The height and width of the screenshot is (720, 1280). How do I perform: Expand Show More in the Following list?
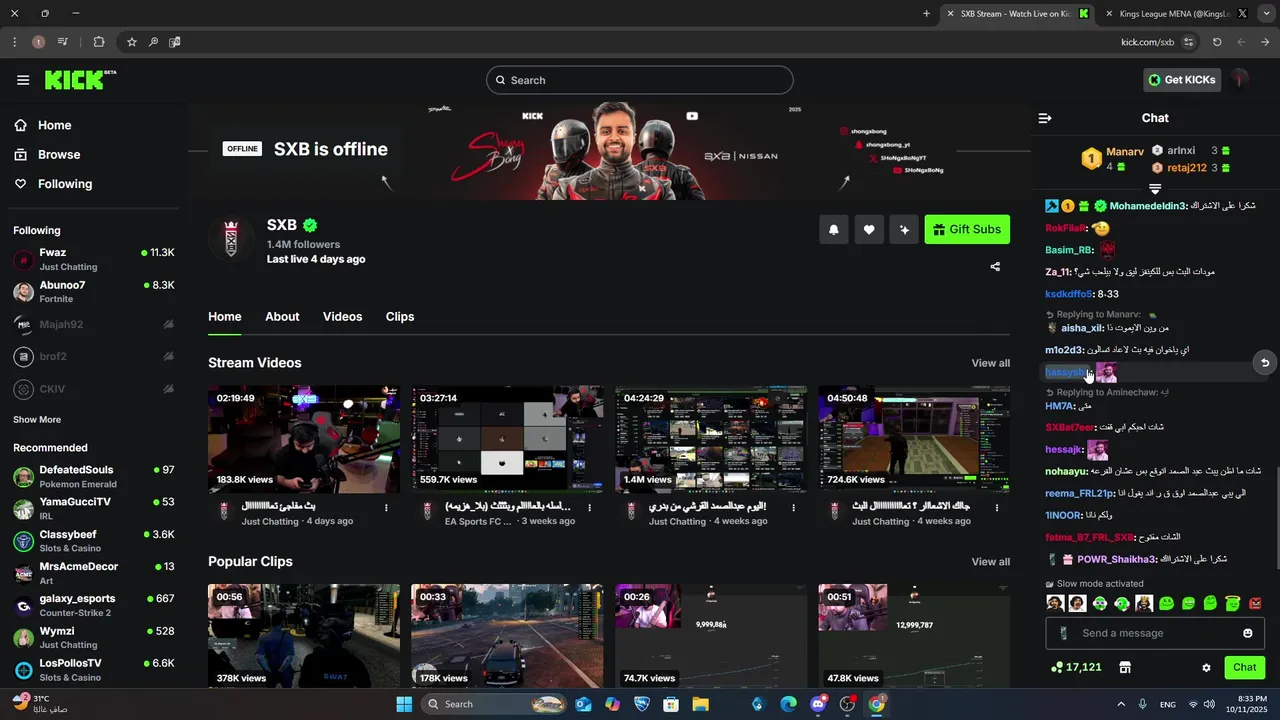click(37, 420)
